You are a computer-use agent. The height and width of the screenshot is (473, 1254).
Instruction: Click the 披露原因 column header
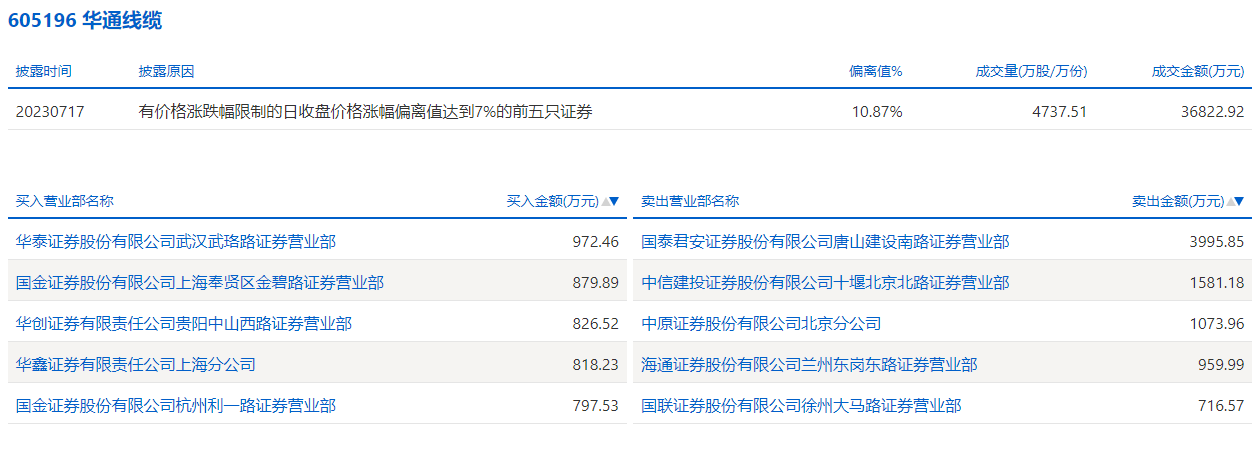pyautogui.click(x=166, y=71)
